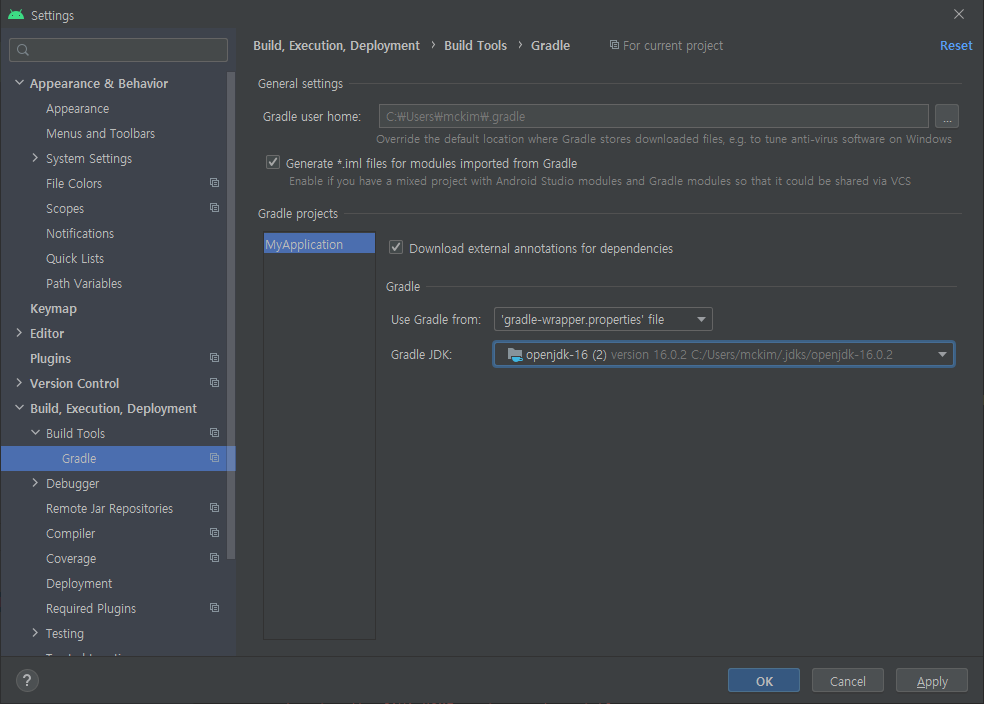Select Quick Lists settings
The image size is (984, 704).
click(75, 259)
